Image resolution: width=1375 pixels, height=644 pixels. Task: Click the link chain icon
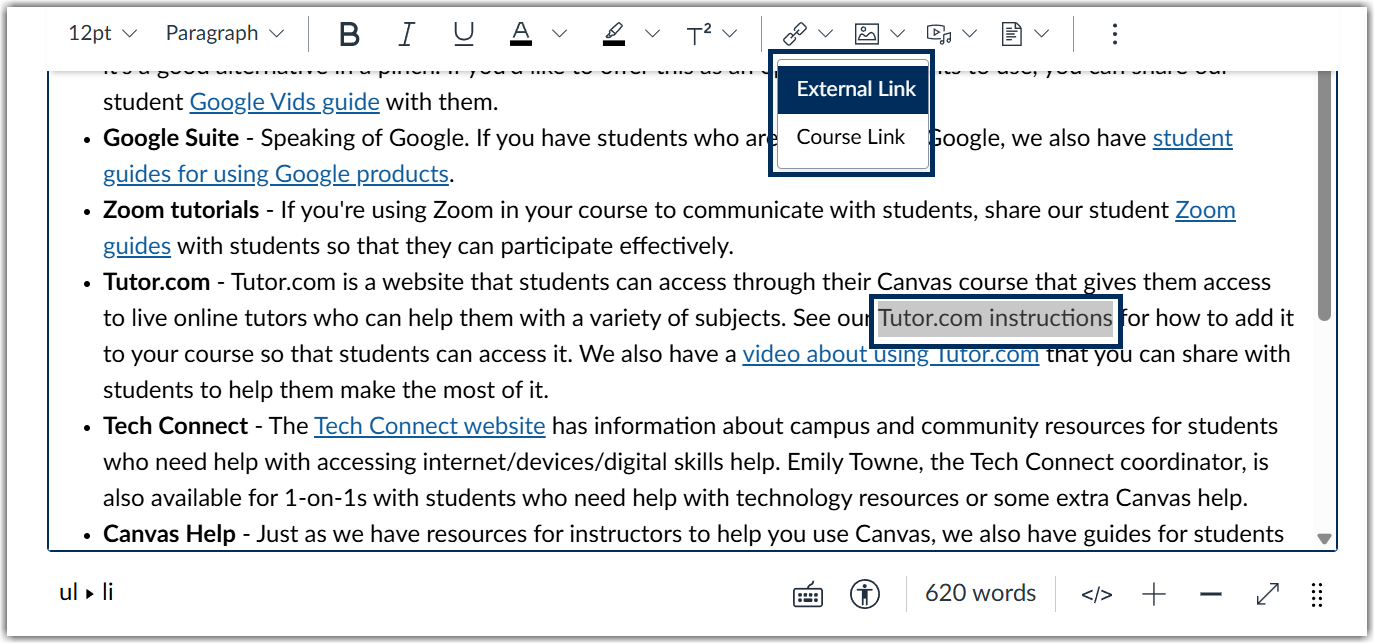coord(795,34)
